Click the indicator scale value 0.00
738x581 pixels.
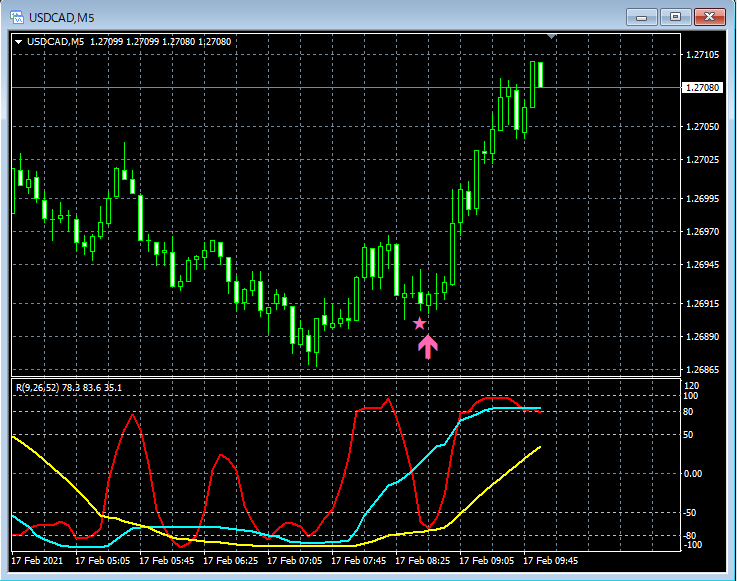(693, 474)
